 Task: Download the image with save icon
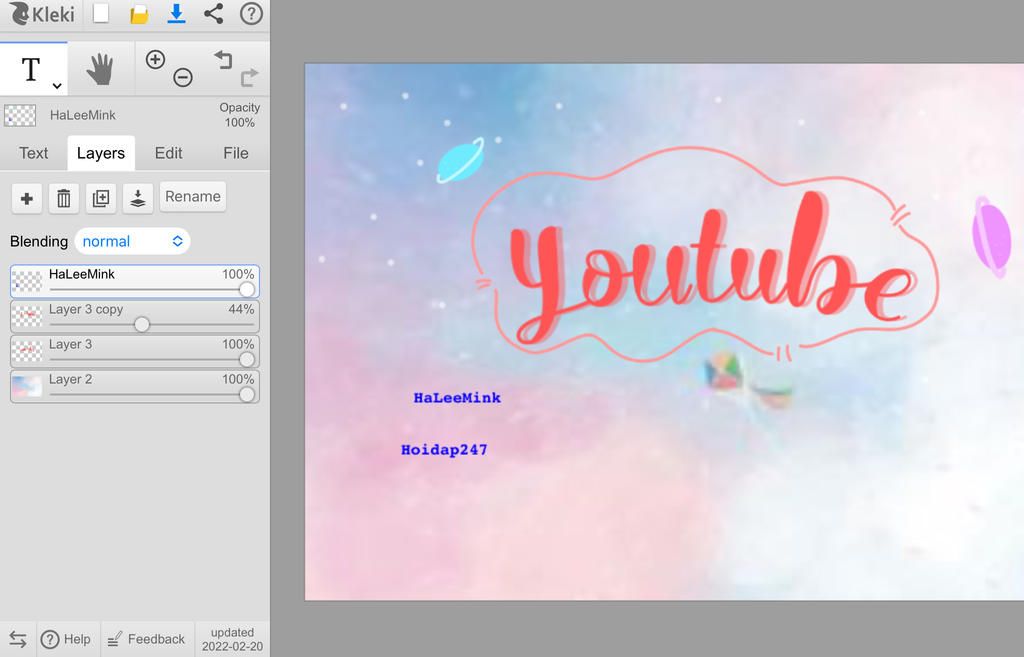tap(176, 14)
